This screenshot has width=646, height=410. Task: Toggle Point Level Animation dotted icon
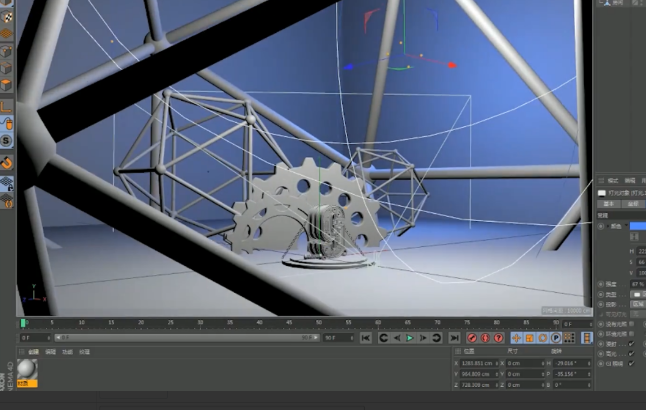[x=569, y=338]
